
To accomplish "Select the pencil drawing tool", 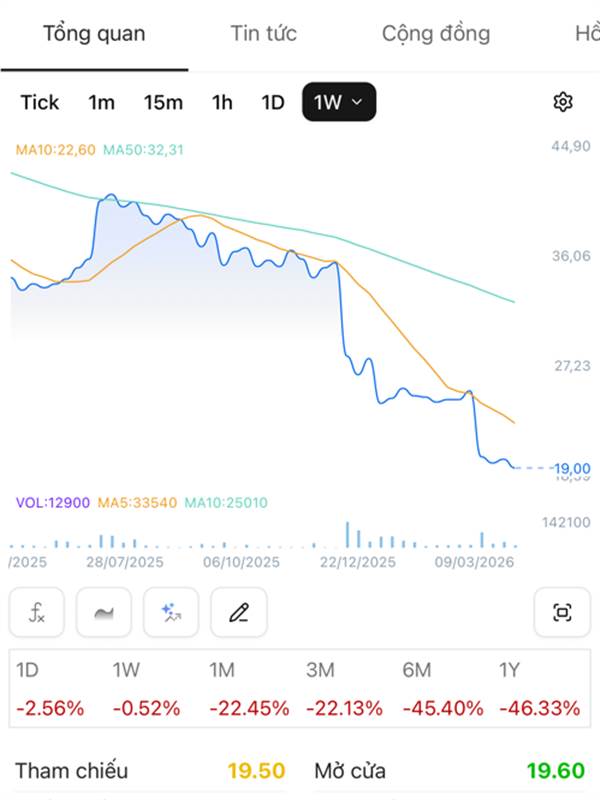I will point(238,613).
